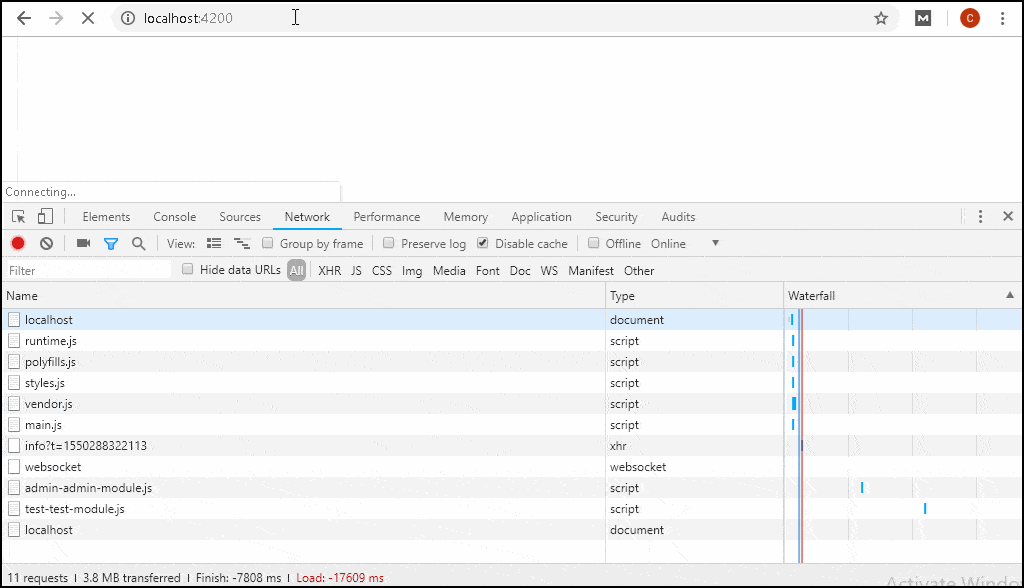Click the Waterfall column sort arrow
The height and width of the screenshot is (588, 1024).
pyautogui.click(x=1009, y=296)
